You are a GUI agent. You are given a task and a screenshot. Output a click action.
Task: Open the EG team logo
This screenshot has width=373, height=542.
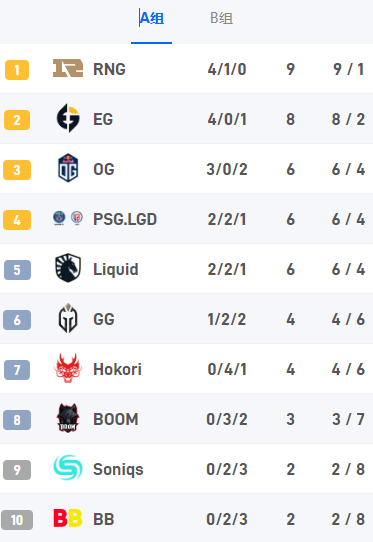[x=68, y=118]
